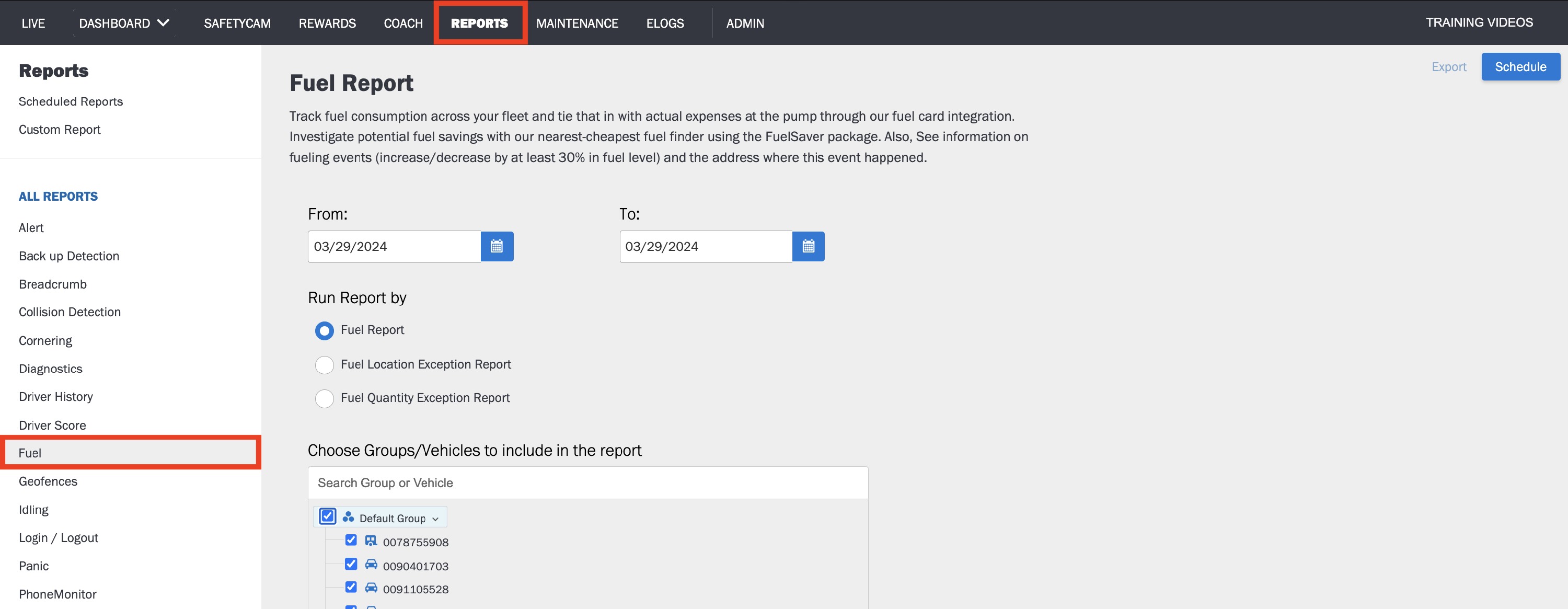Click the car icon for 0091105528
Screen dimensions: 1568x609
371,588
